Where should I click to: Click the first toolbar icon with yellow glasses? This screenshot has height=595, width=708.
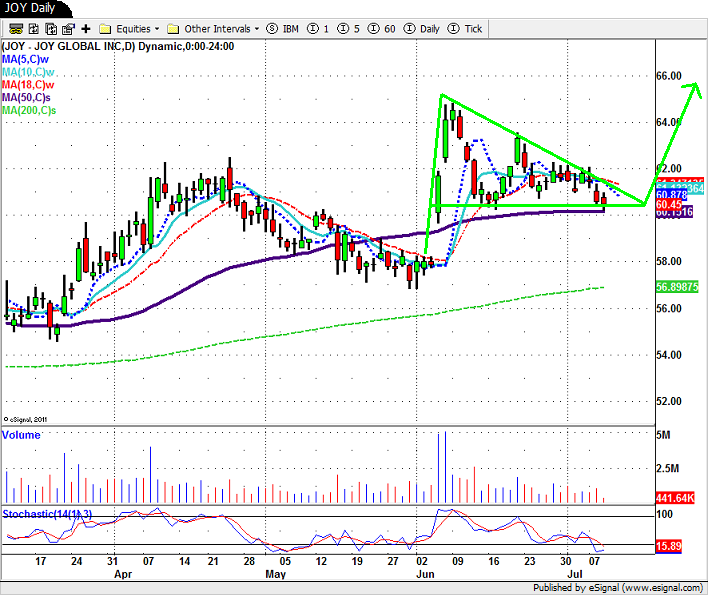(x=16, y=29)
